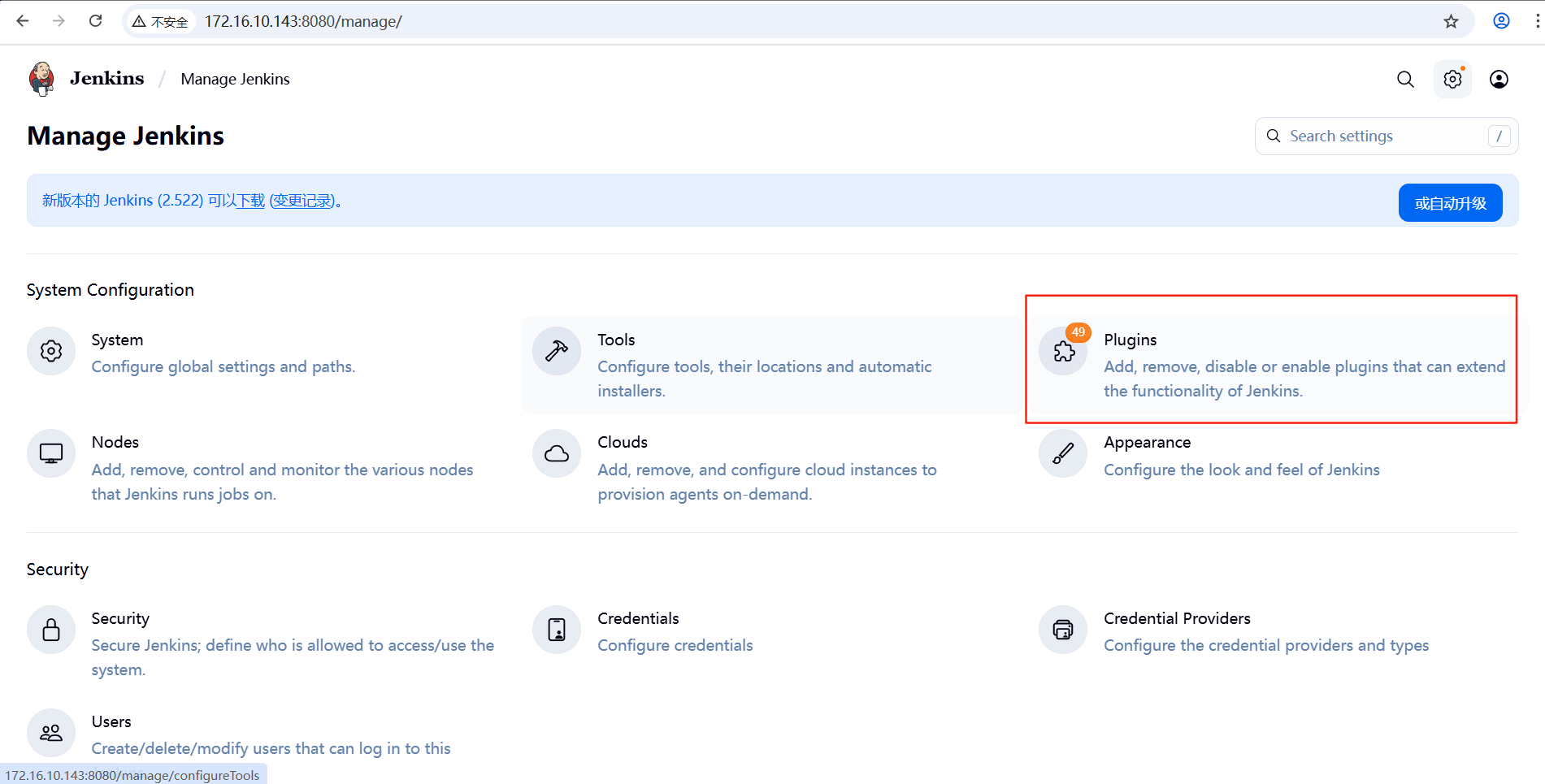Open the Users entry title
The height and width of the screenshot is (784, 1545).
(111, 721)
